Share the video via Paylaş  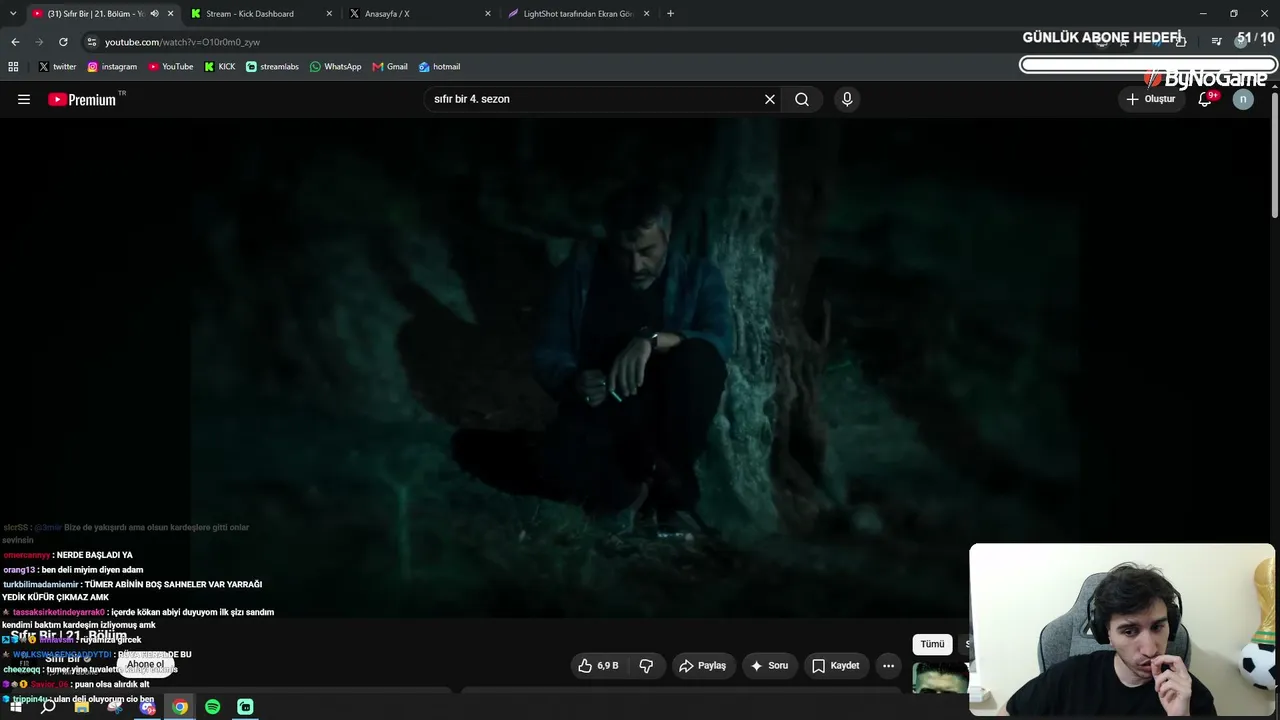[x=702, y=665]
